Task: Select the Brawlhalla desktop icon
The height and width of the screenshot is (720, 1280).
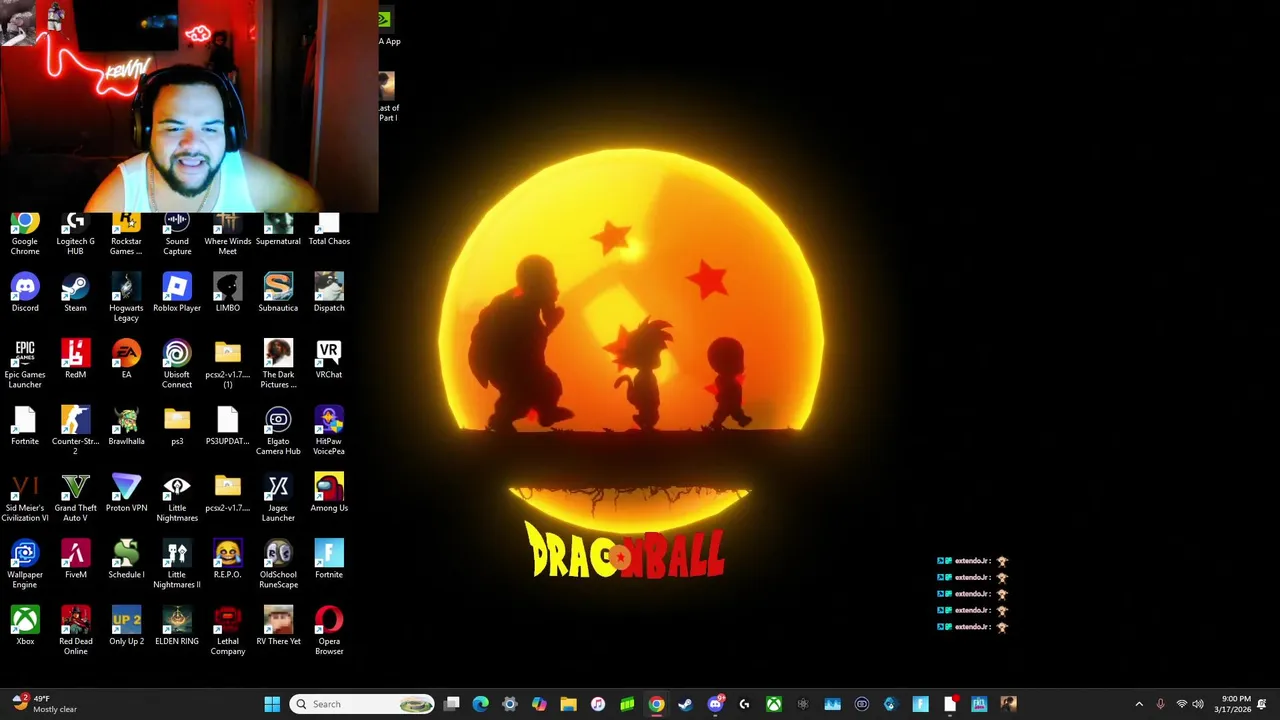Action: coord(126,426)
